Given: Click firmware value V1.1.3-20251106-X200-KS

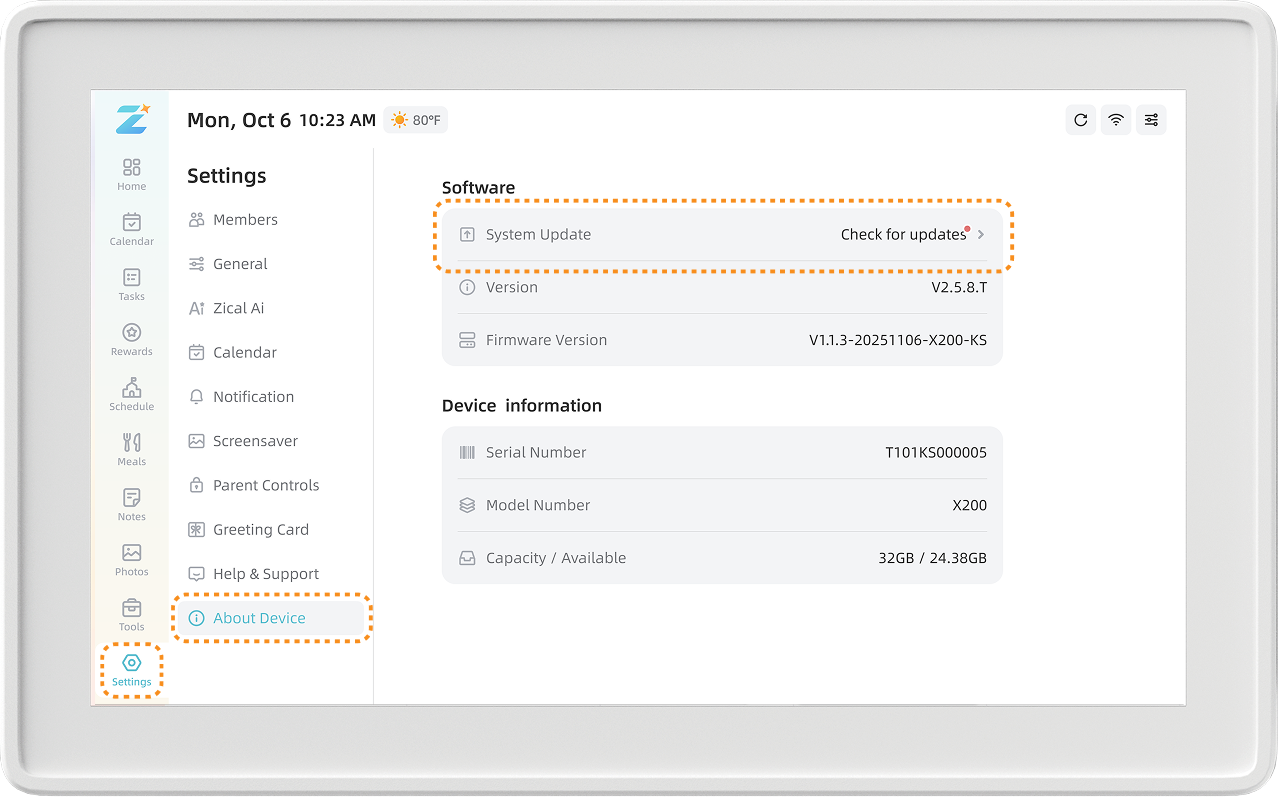Looking at the screenshot, I should [898, 340].
